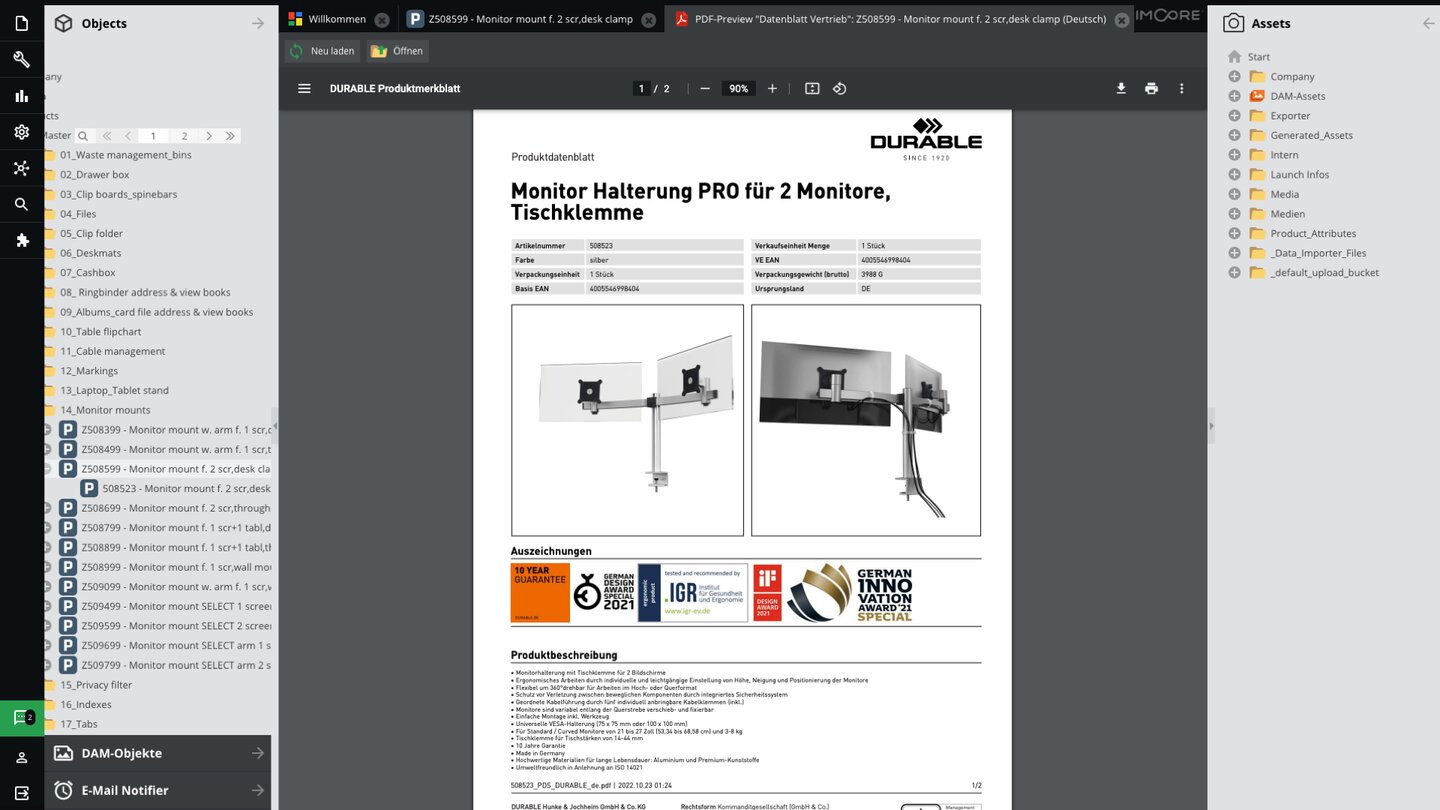Image resolution: width=1440 pixels, height=810 pixels.
Task: Open the green notifications message icon
Action: [21, 716]
